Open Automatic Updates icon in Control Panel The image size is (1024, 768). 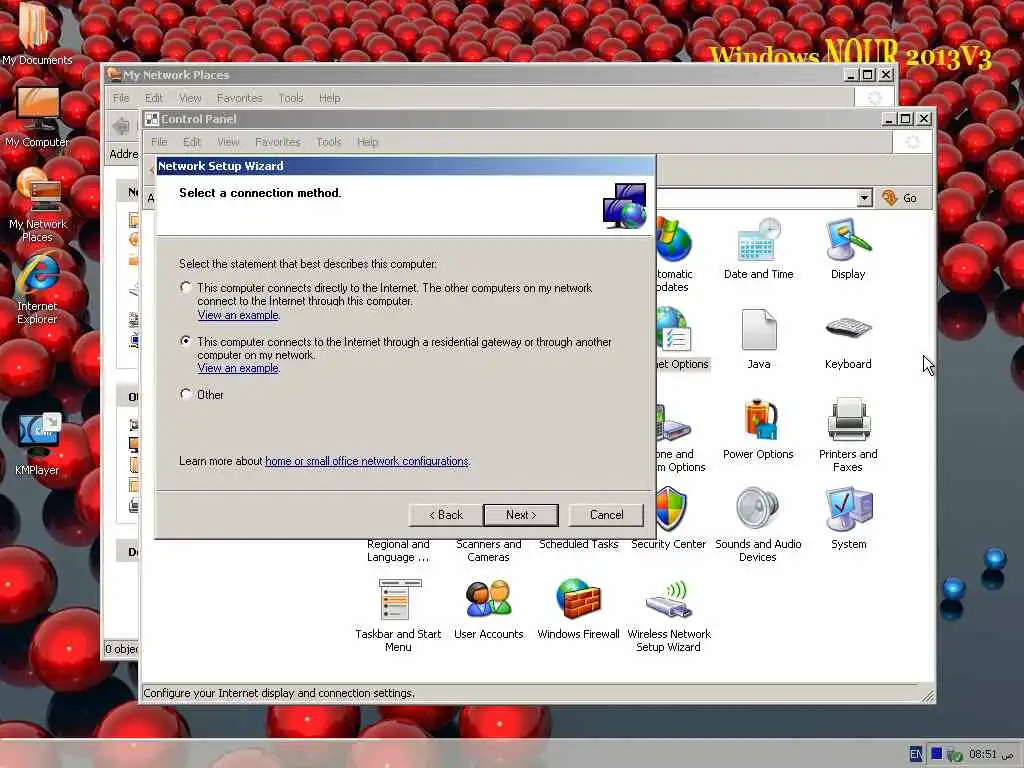point(673,255)
